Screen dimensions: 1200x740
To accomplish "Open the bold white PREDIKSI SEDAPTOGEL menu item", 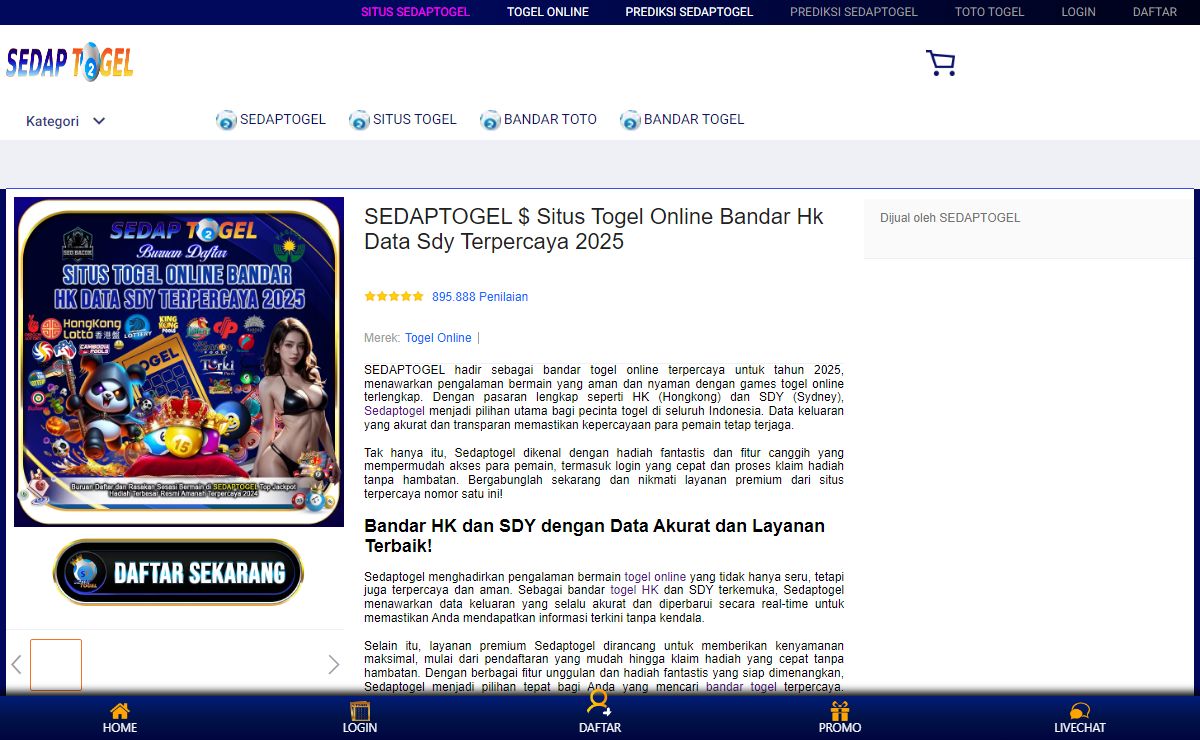I will (x=689, y=12).
